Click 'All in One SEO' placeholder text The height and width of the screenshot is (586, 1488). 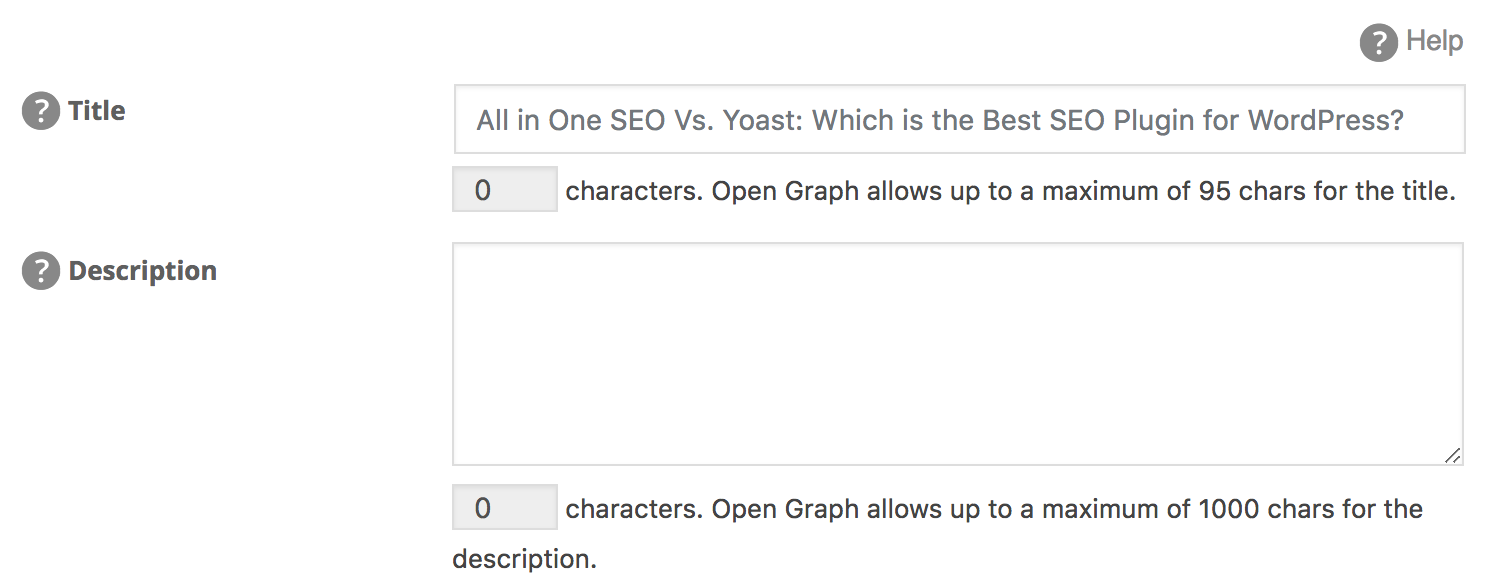pyautogui.click(x=570, y=121)
